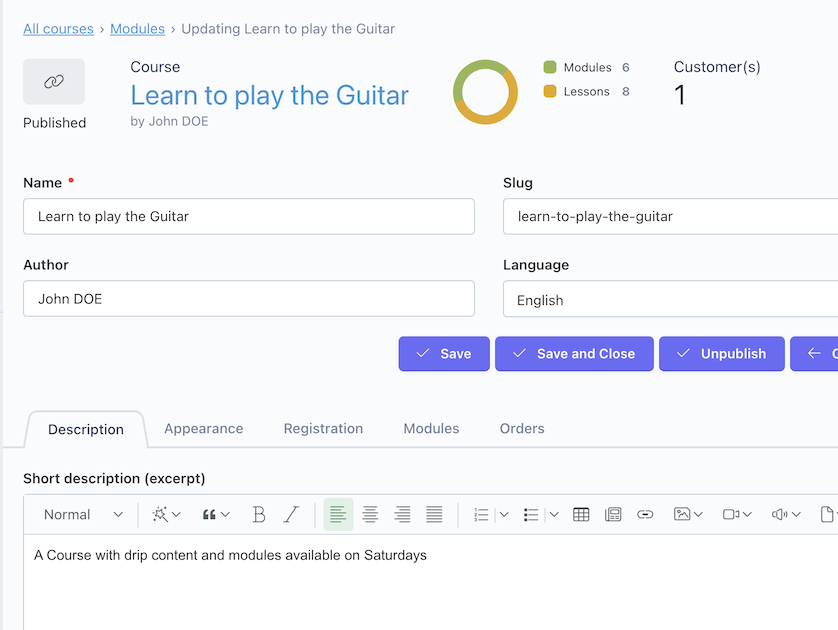Screen dimensions: 838x630
Task: Click the Lessons count 8
Action: click(x=625, y=91)
